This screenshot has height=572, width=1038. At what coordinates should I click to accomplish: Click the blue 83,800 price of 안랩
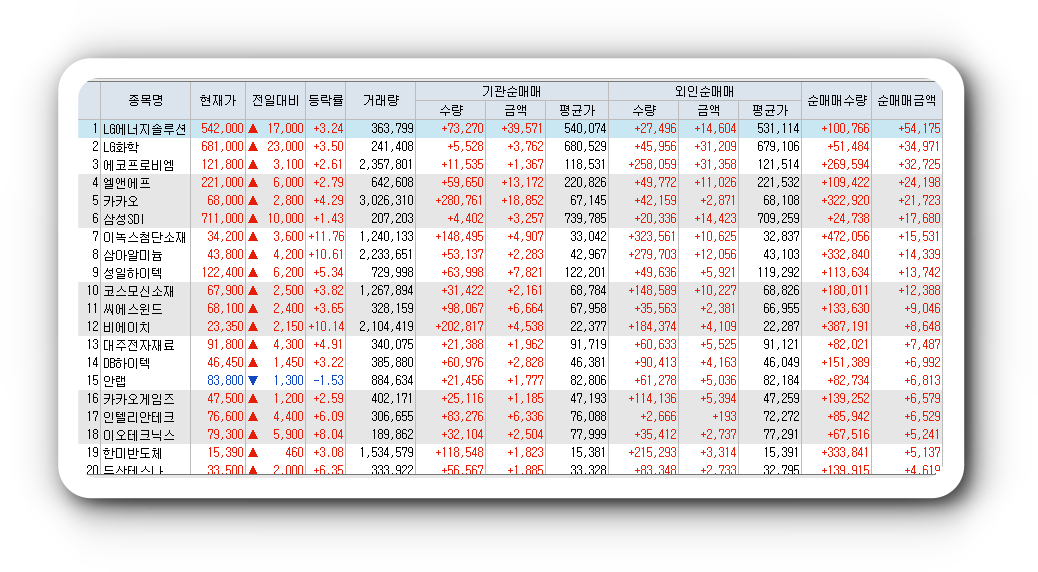(226, 381)
